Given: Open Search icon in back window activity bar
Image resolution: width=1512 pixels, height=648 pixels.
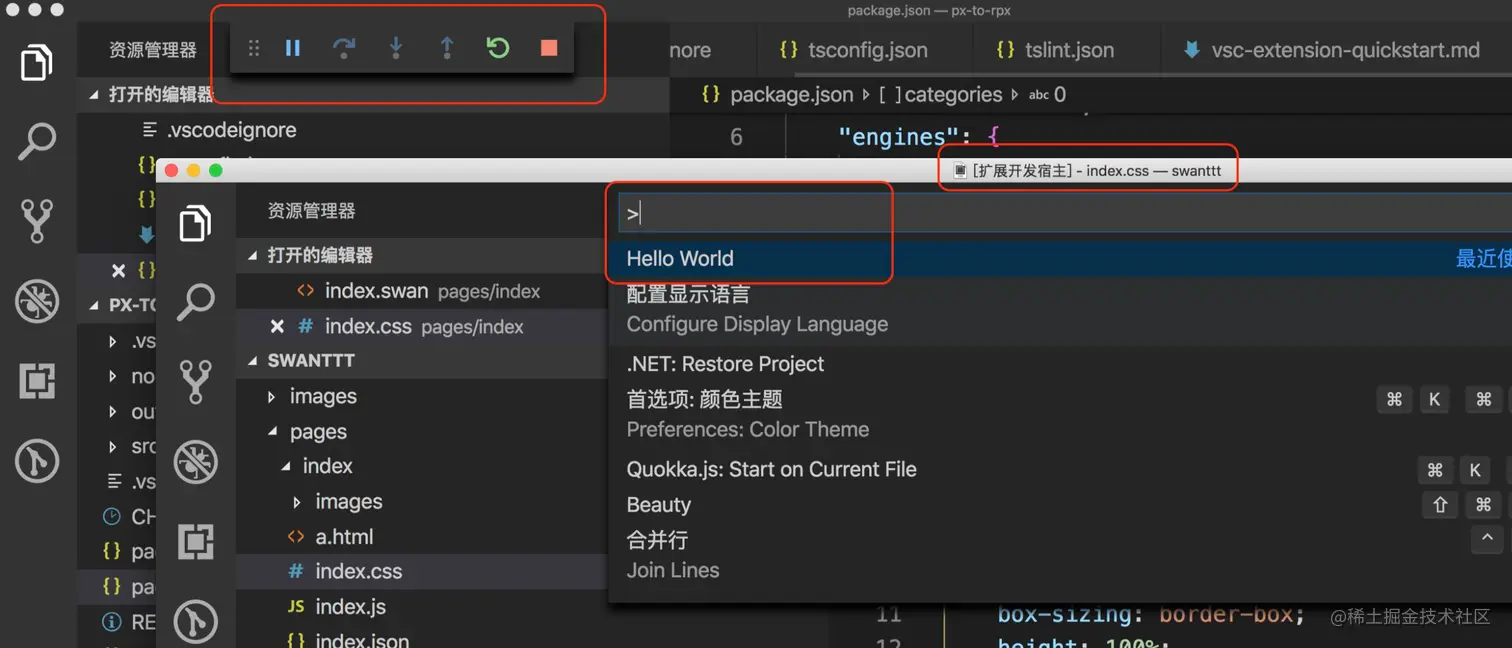Looking at the screenshot, I should pyautogui.click(x=36, y=142).
